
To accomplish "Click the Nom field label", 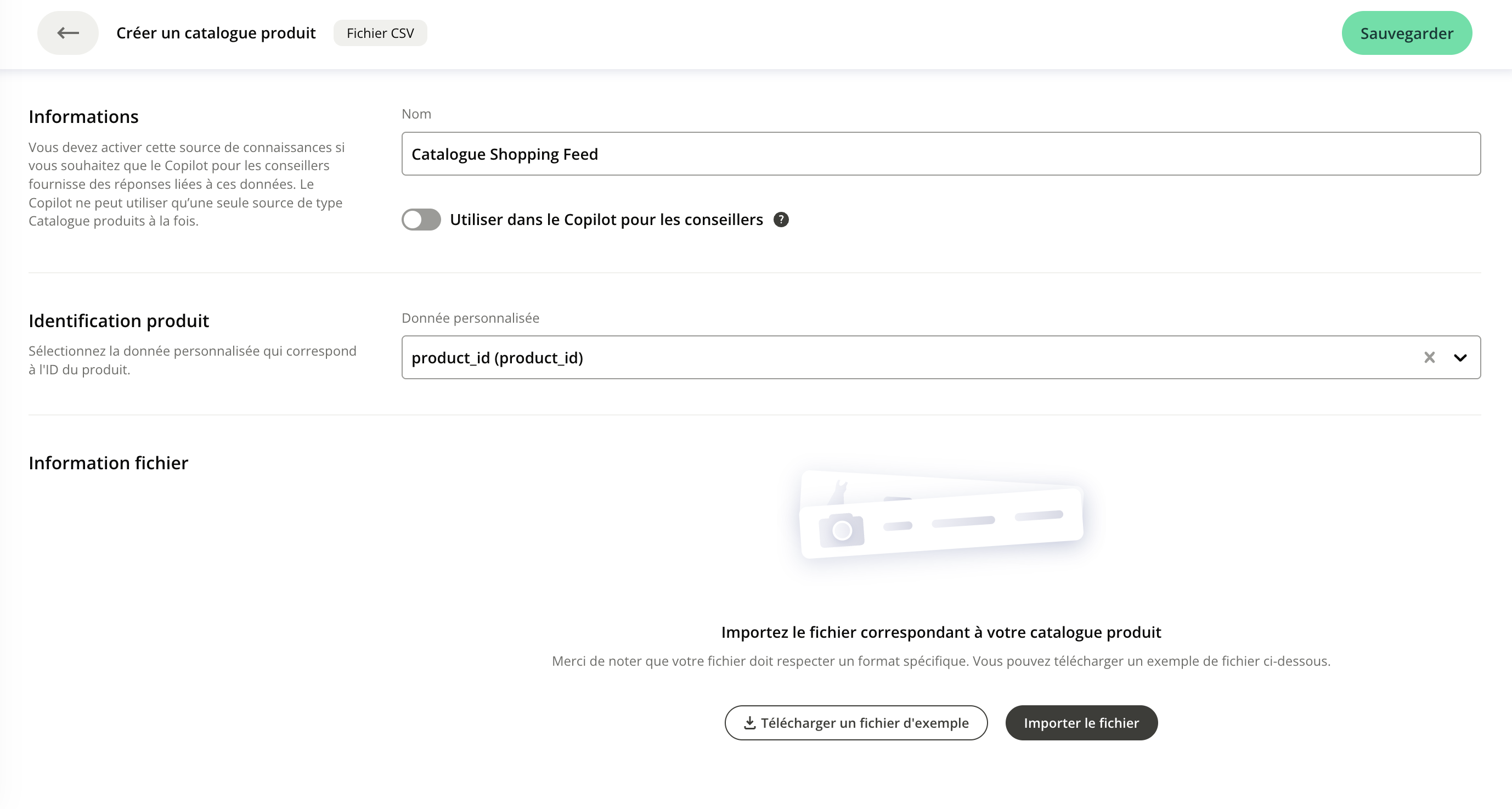I will (x=416, y=114).
